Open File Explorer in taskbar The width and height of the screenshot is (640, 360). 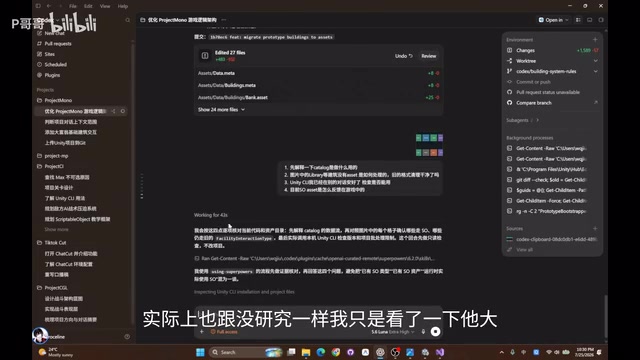click(x=306, y=352)
